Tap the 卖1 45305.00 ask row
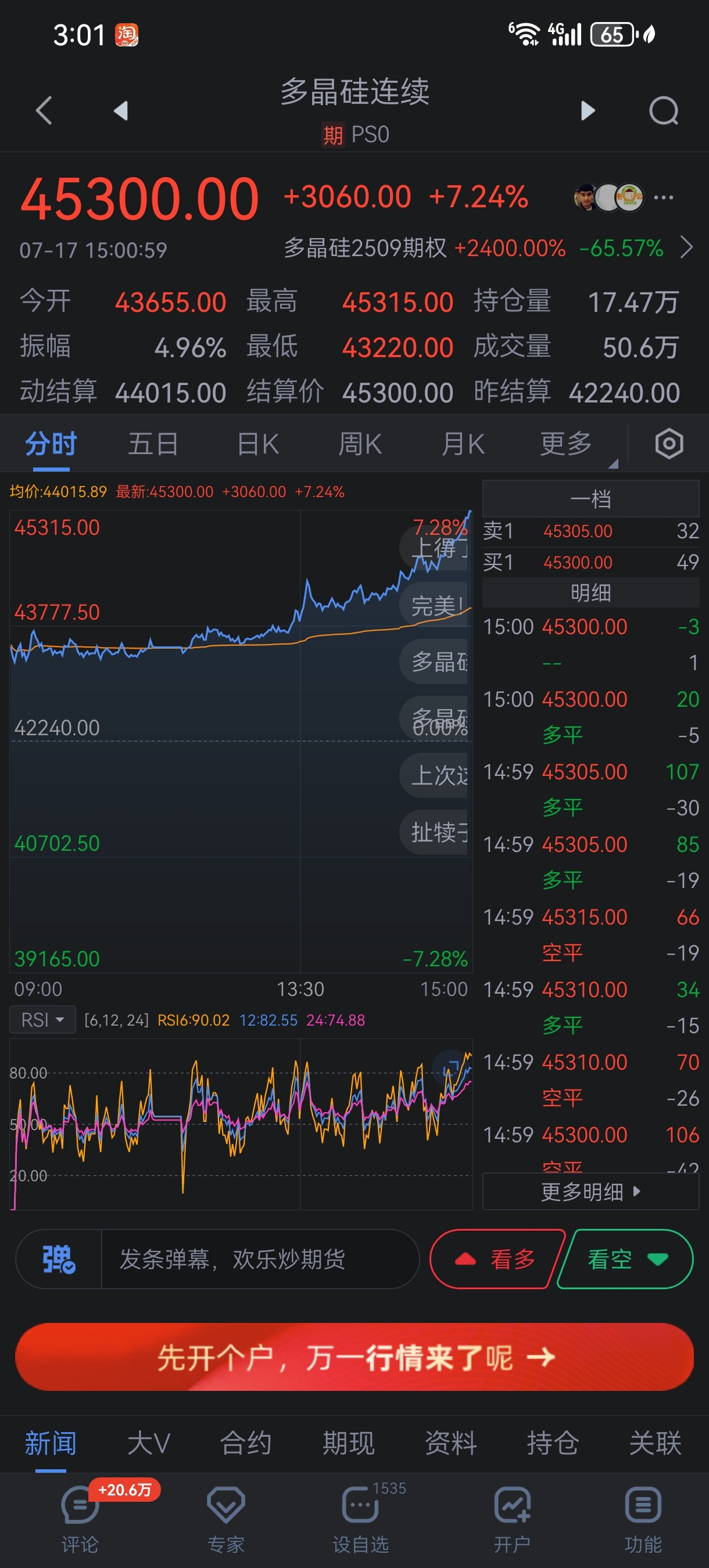Viewport: 709px width, 1568px height. coord(590,531)
